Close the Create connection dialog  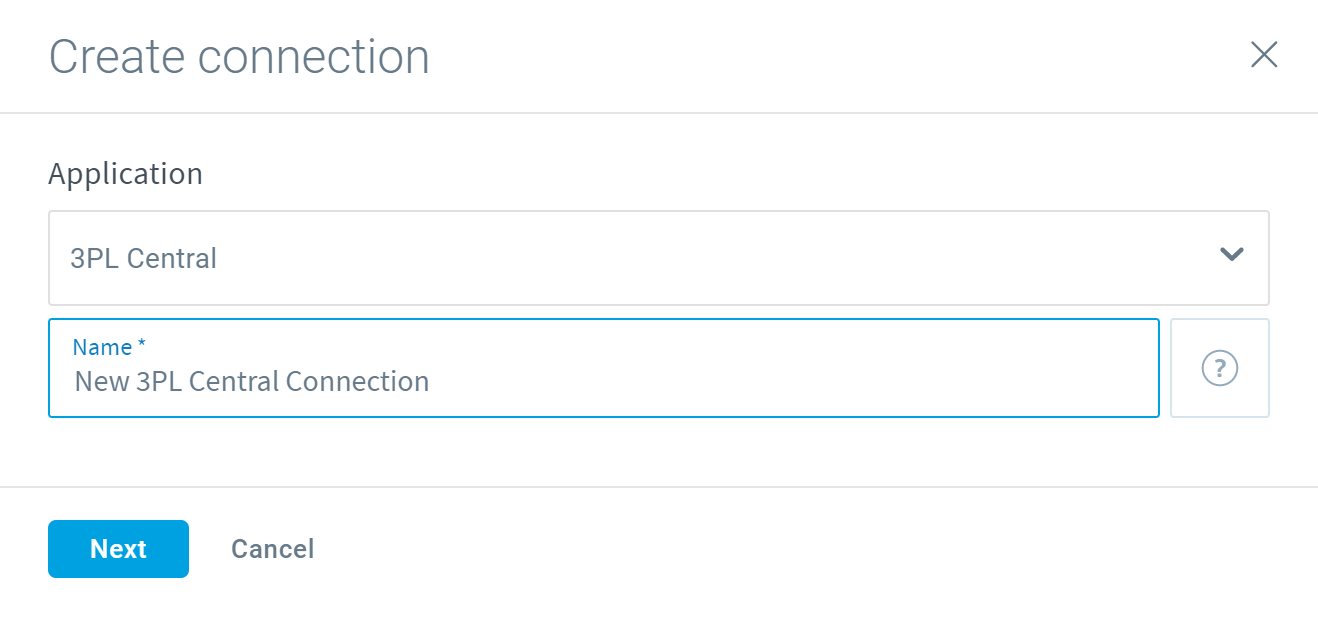(x=1264, y=55)
